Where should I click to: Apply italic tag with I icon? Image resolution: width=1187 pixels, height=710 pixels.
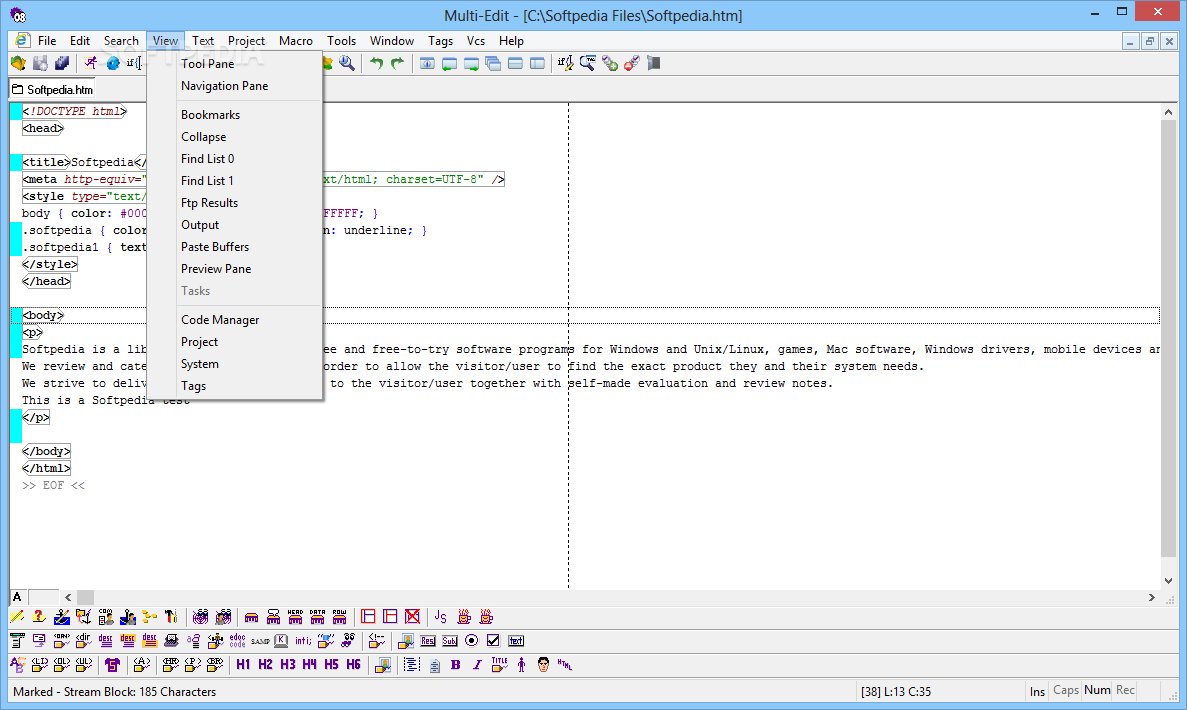[477, 665]
